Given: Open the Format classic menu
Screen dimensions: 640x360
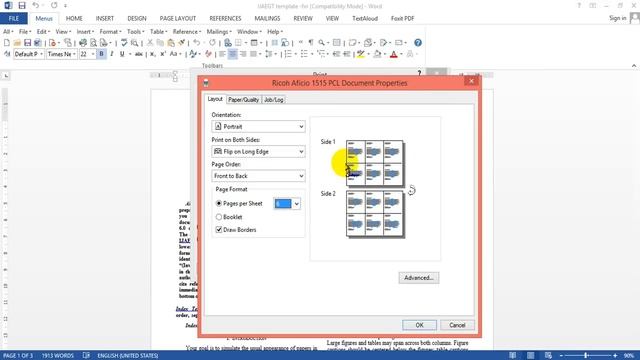Looking at the screenshot, I should coord(110,31).
